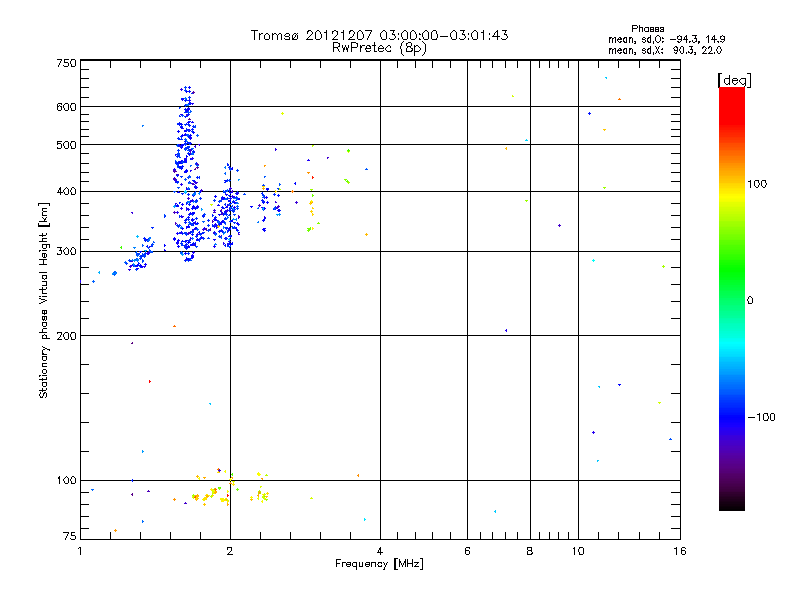The image size is (800, 600).
Task: Click the x-axis tick label "1"
Action: coord(80,551)
